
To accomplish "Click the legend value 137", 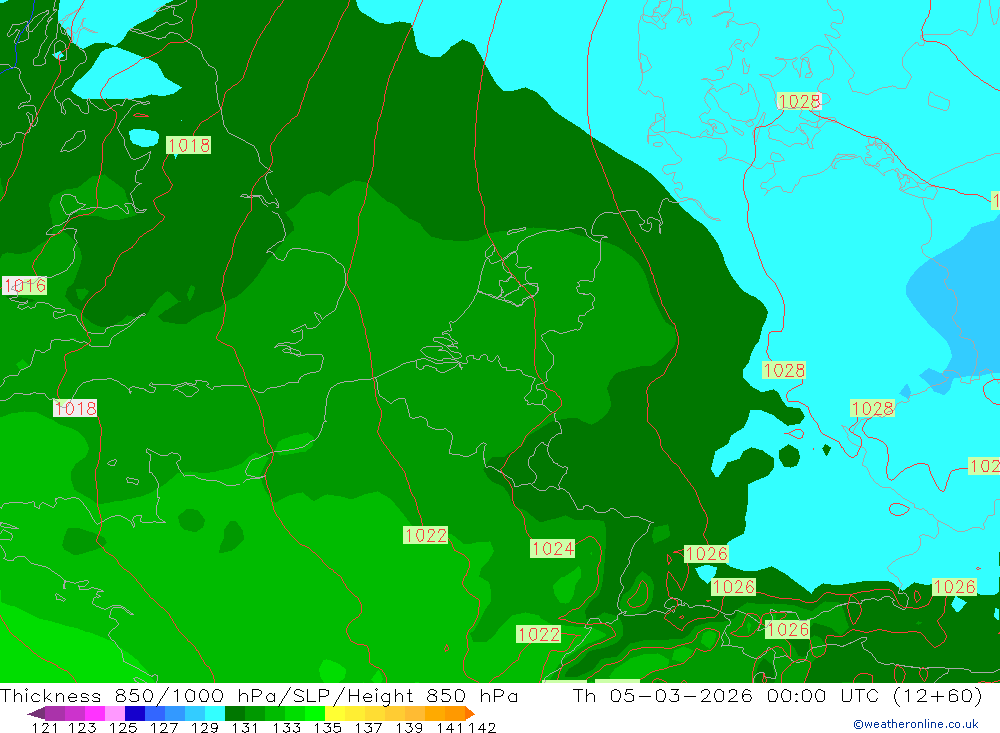I will coord(368,727).
